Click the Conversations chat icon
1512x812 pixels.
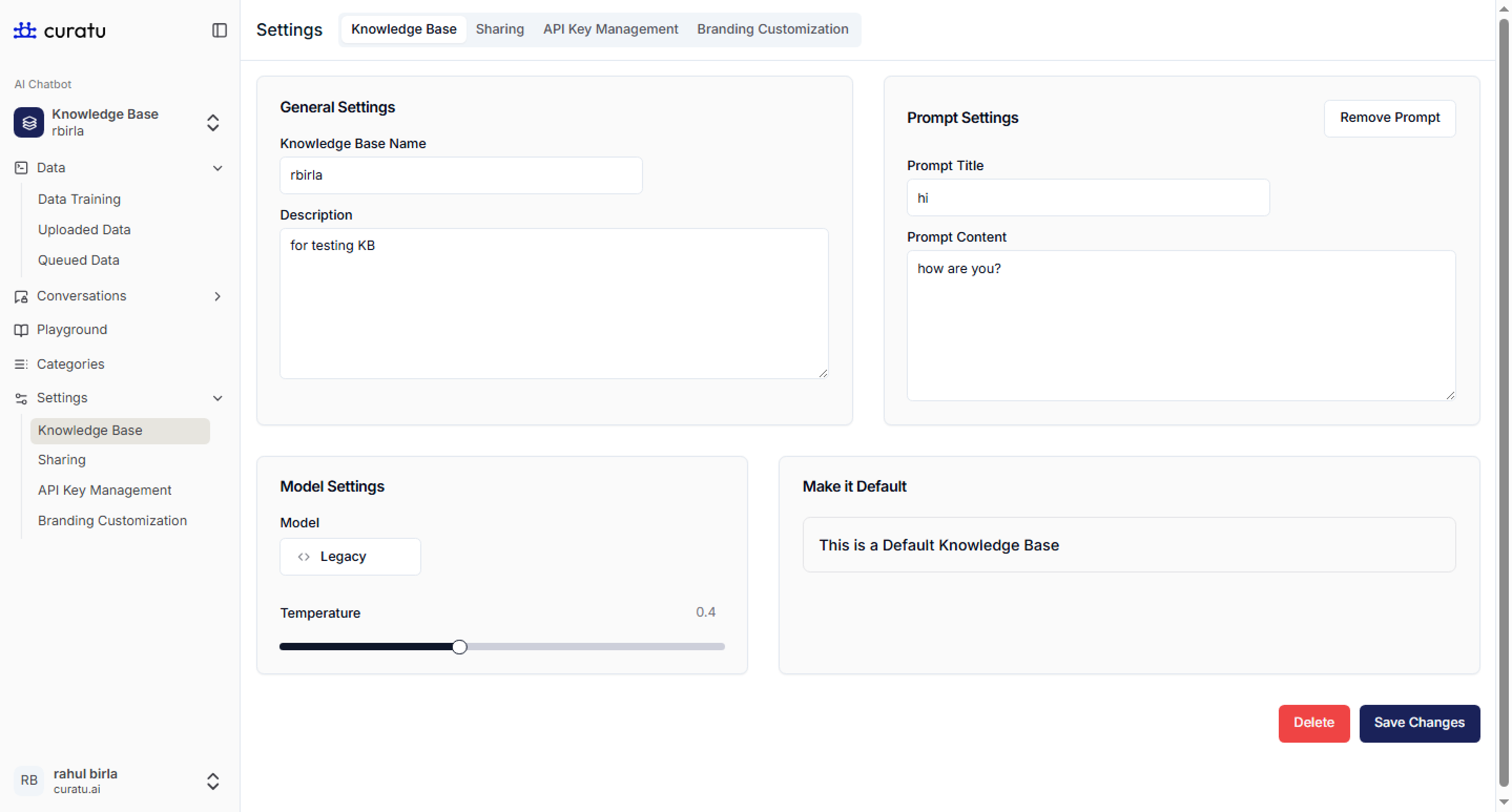21,296
